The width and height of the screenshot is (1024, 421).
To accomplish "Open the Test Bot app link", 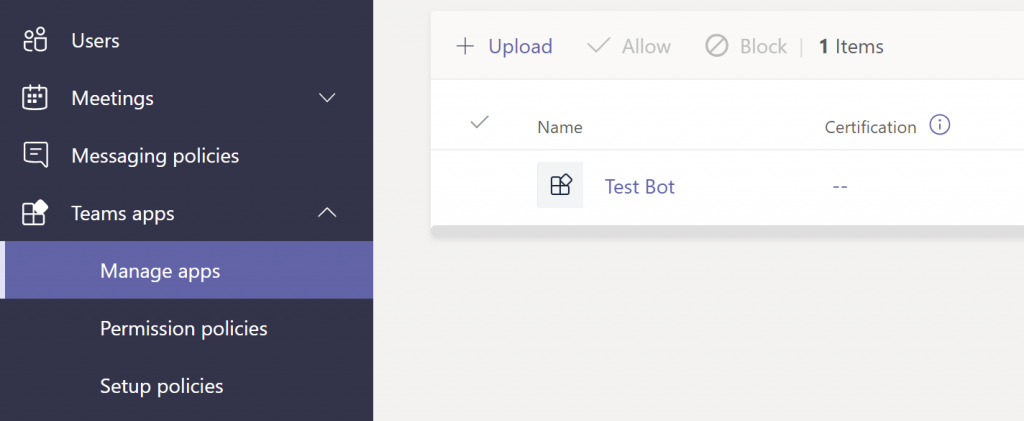I will tap(639, 187).
